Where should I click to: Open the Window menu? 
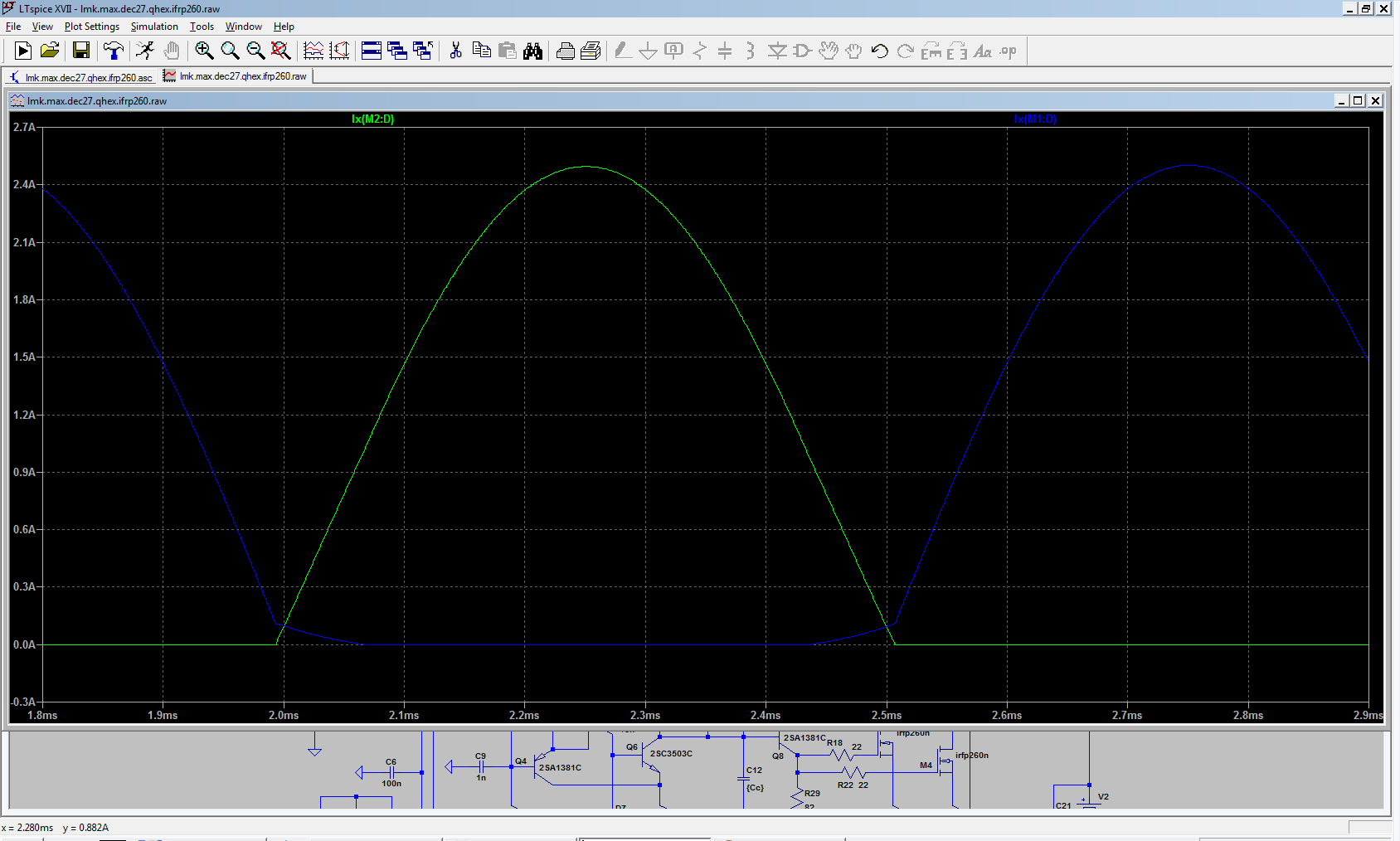pyautogui.click(x=244, y=27)
